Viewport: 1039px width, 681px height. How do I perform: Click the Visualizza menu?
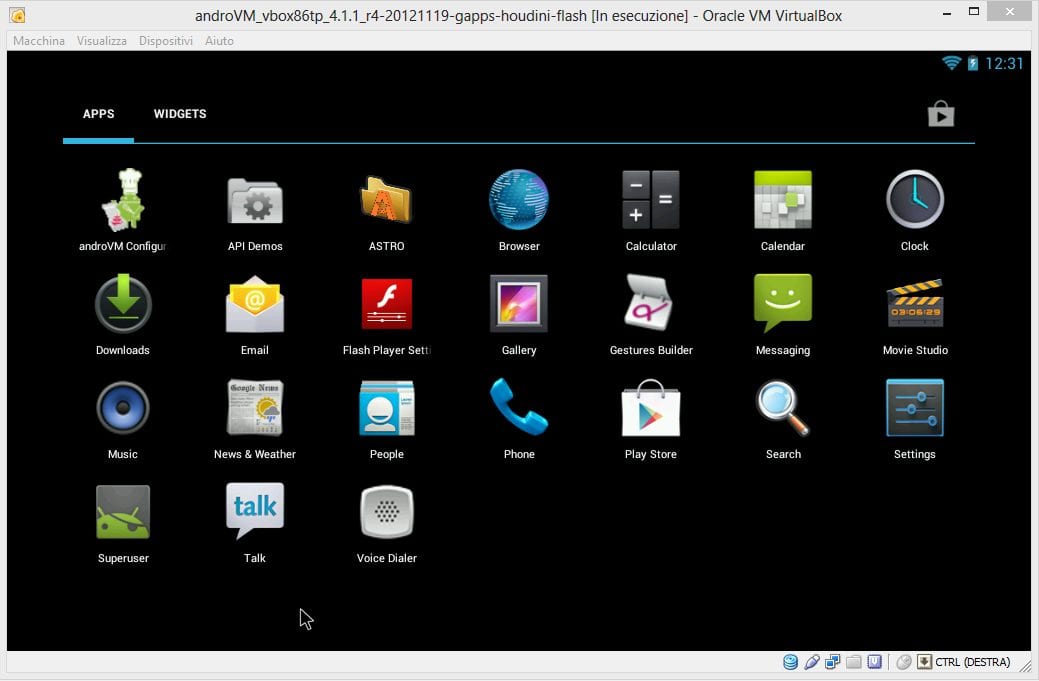pyautogui.click(x=102, y=41)
